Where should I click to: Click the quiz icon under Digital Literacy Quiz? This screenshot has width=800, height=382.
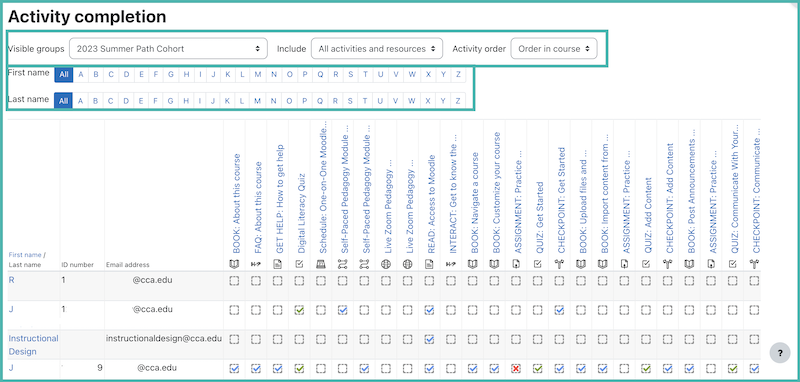pyautogui.click(x=299, y=264)
